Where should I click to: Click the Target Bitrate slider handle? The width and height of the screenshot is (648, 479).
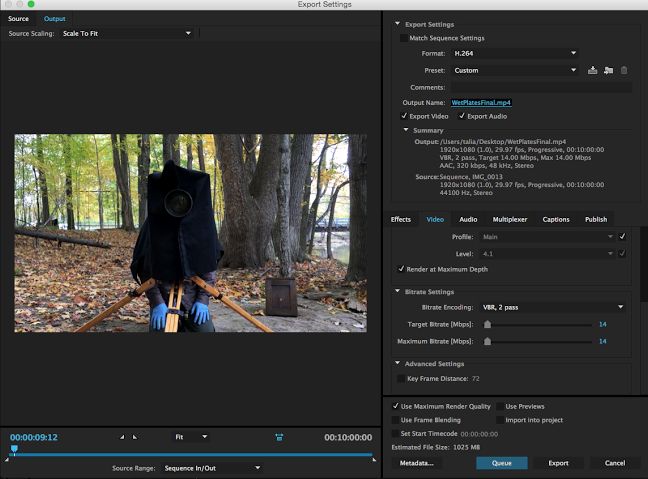coord(487,324)
